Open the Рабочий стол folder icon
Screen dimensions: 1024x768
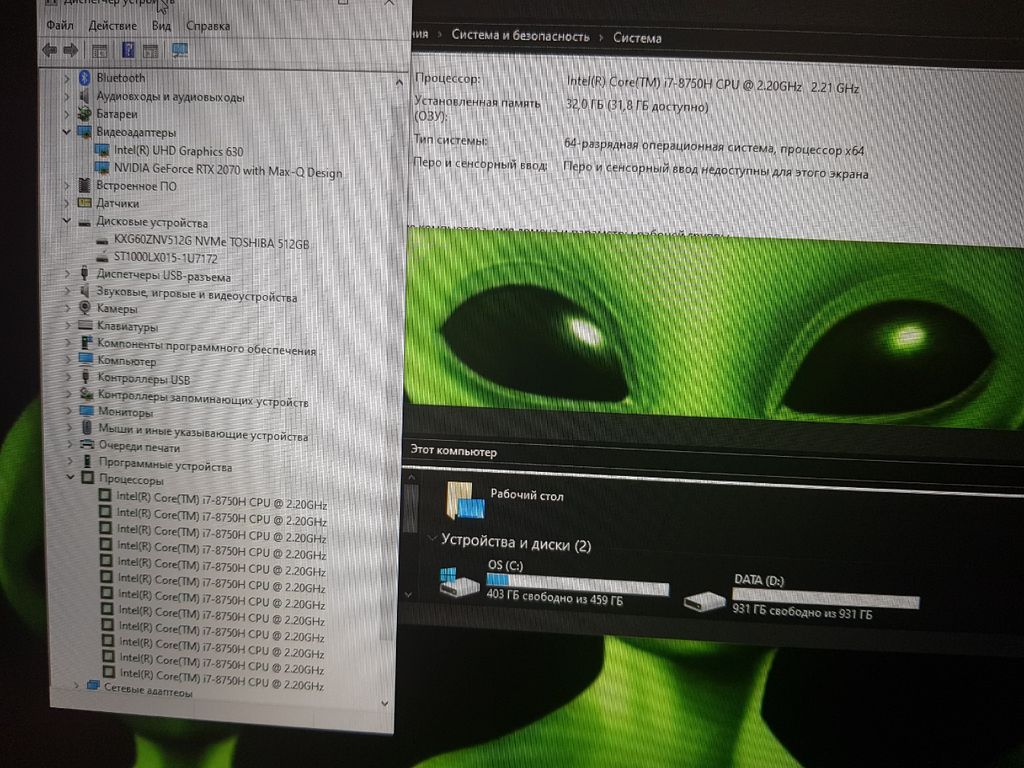click(466, 501)
